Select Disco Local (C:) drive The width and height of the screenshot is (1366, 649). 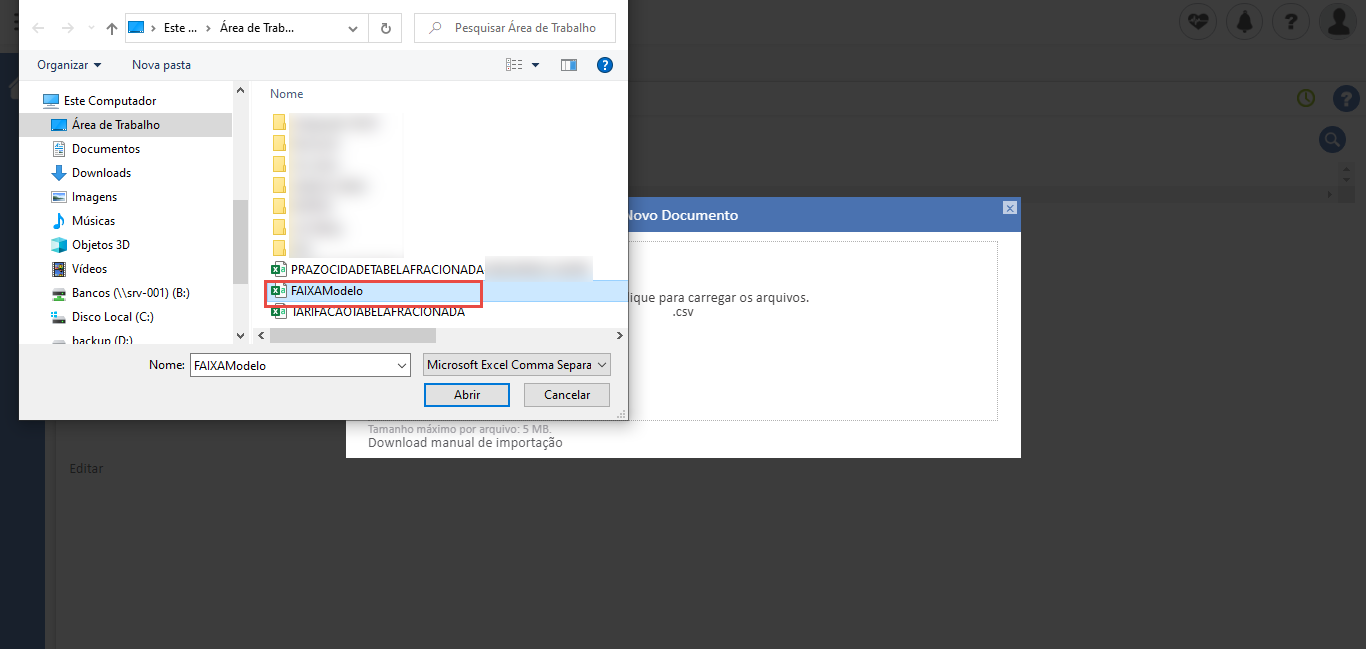coord(112,317)
